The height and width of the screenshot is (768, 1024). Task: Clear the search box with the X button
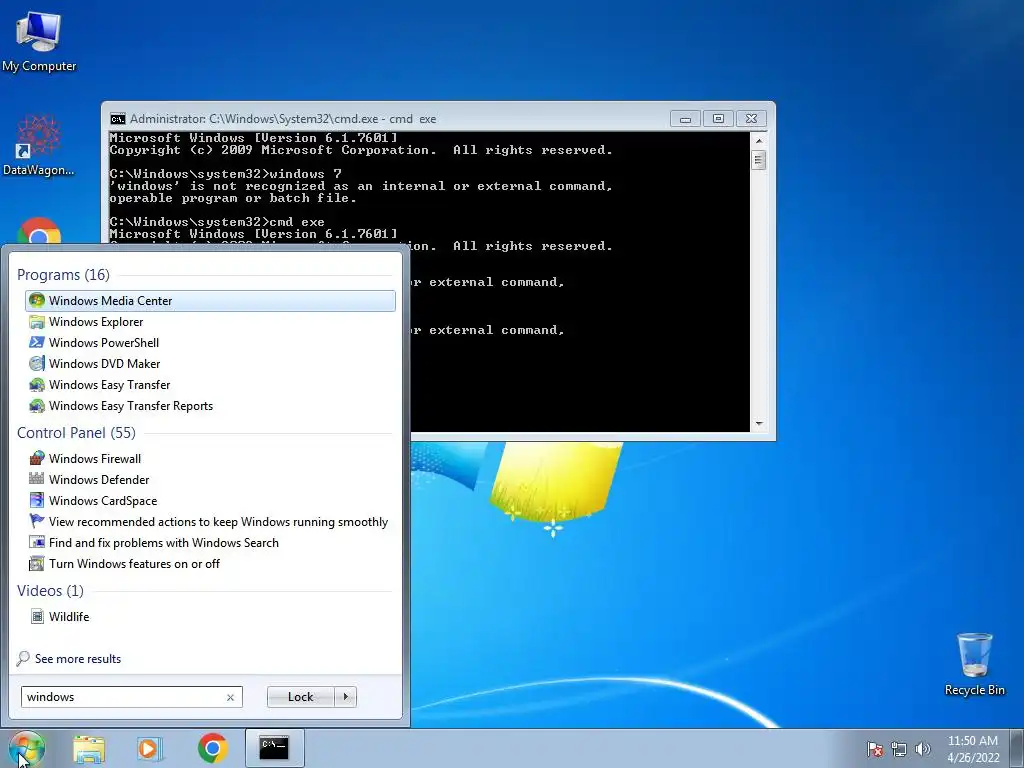click(x=231, y=697)
